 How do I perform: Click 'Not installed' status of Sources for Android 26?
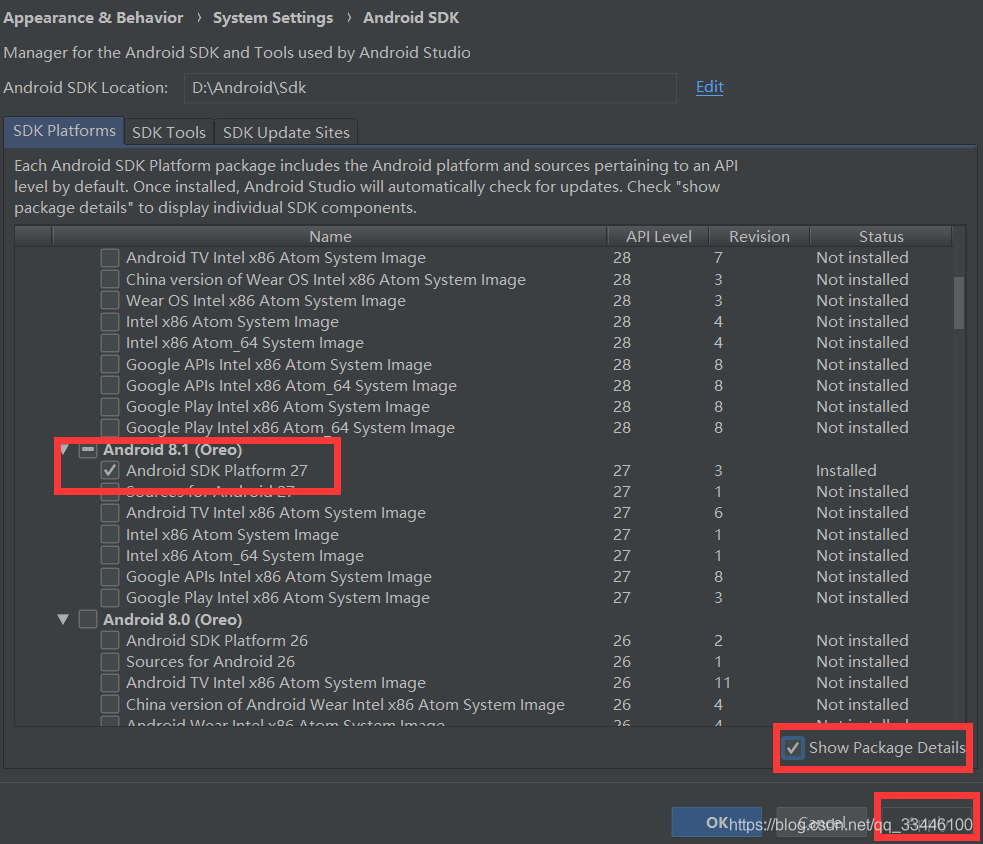tap(862, 662)
